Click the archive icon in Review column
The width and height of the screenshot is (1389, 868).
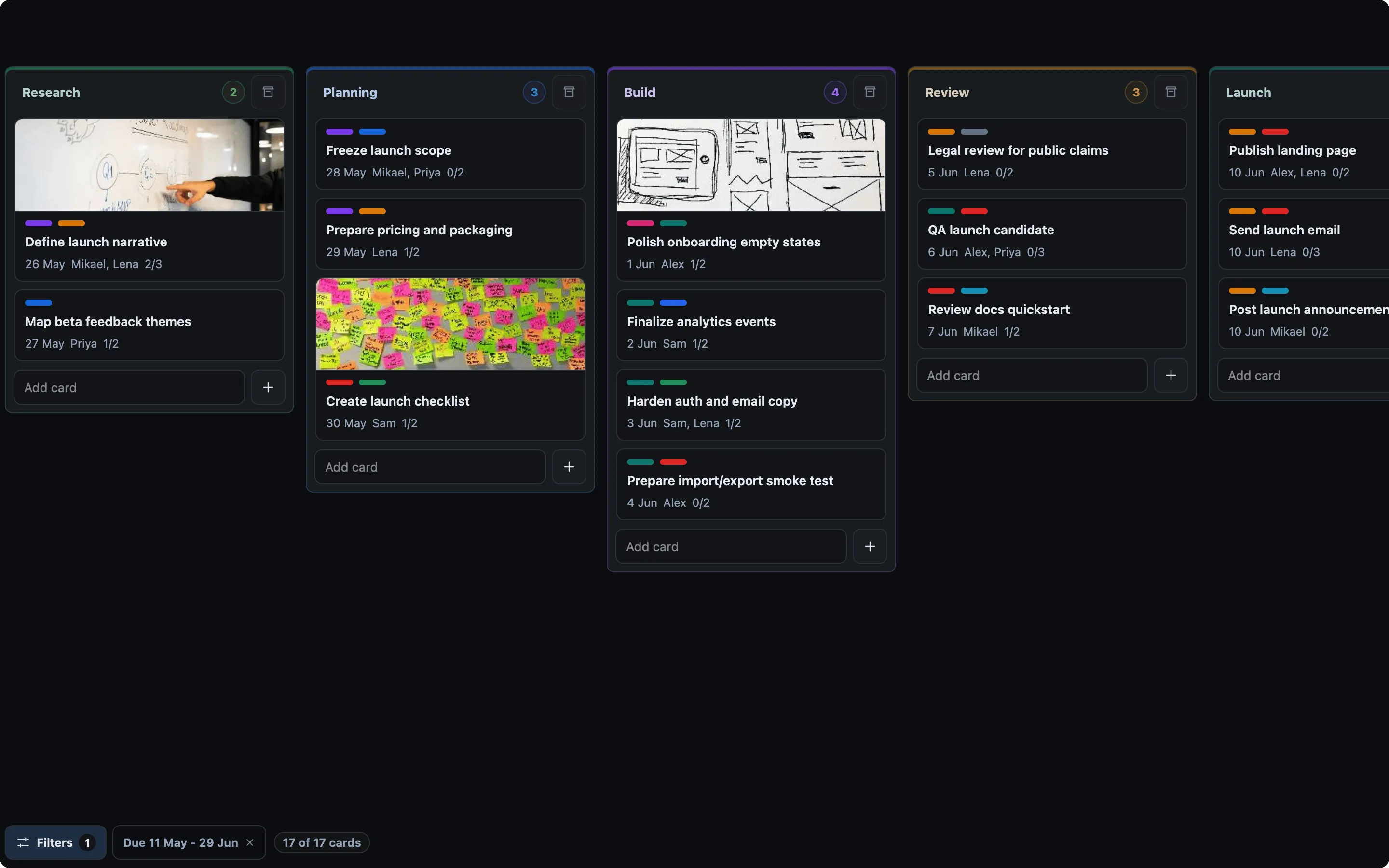[x=1171, y=92]
